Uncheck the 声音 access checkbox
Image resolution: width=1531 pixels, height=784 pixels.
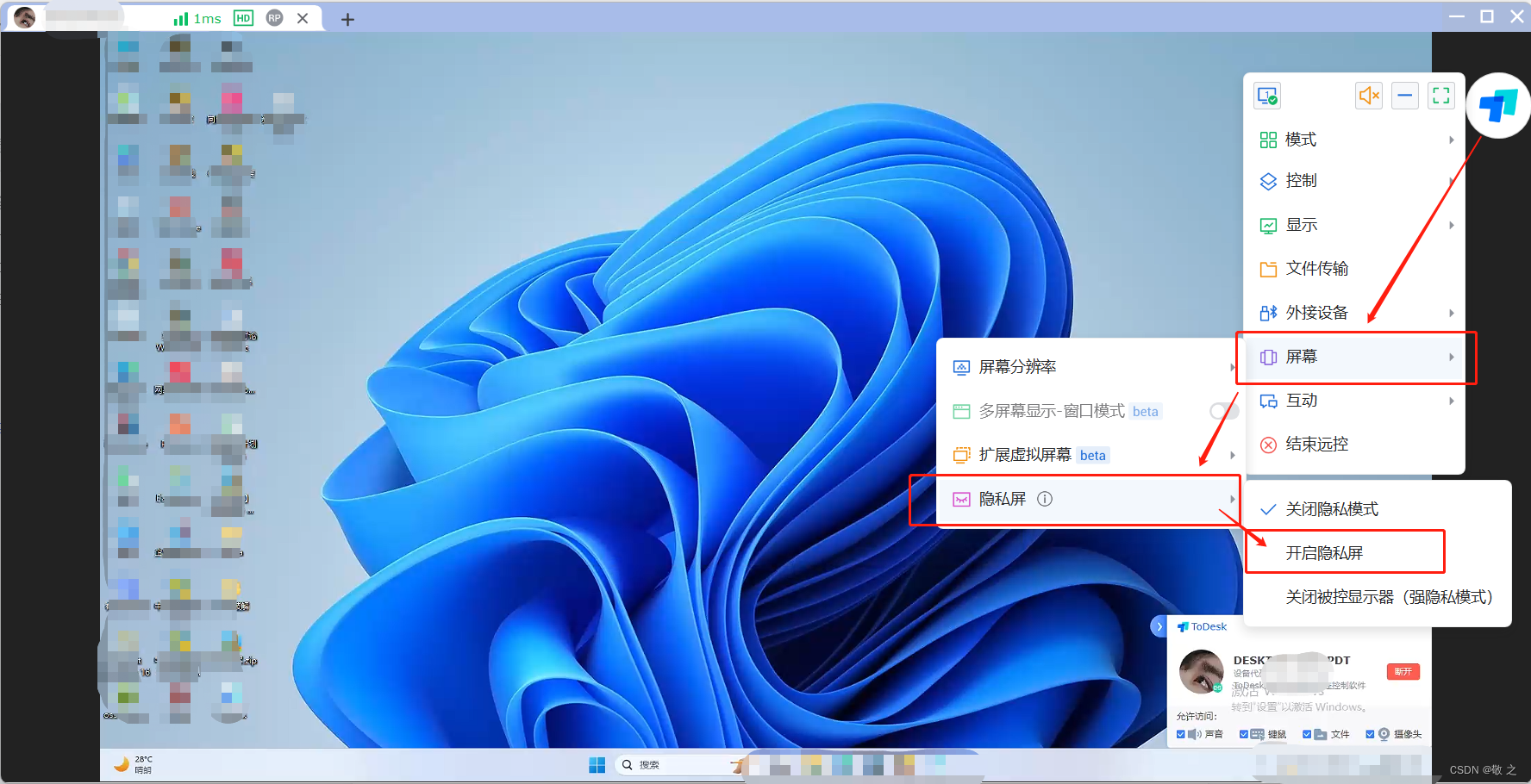click(1181, 735)
